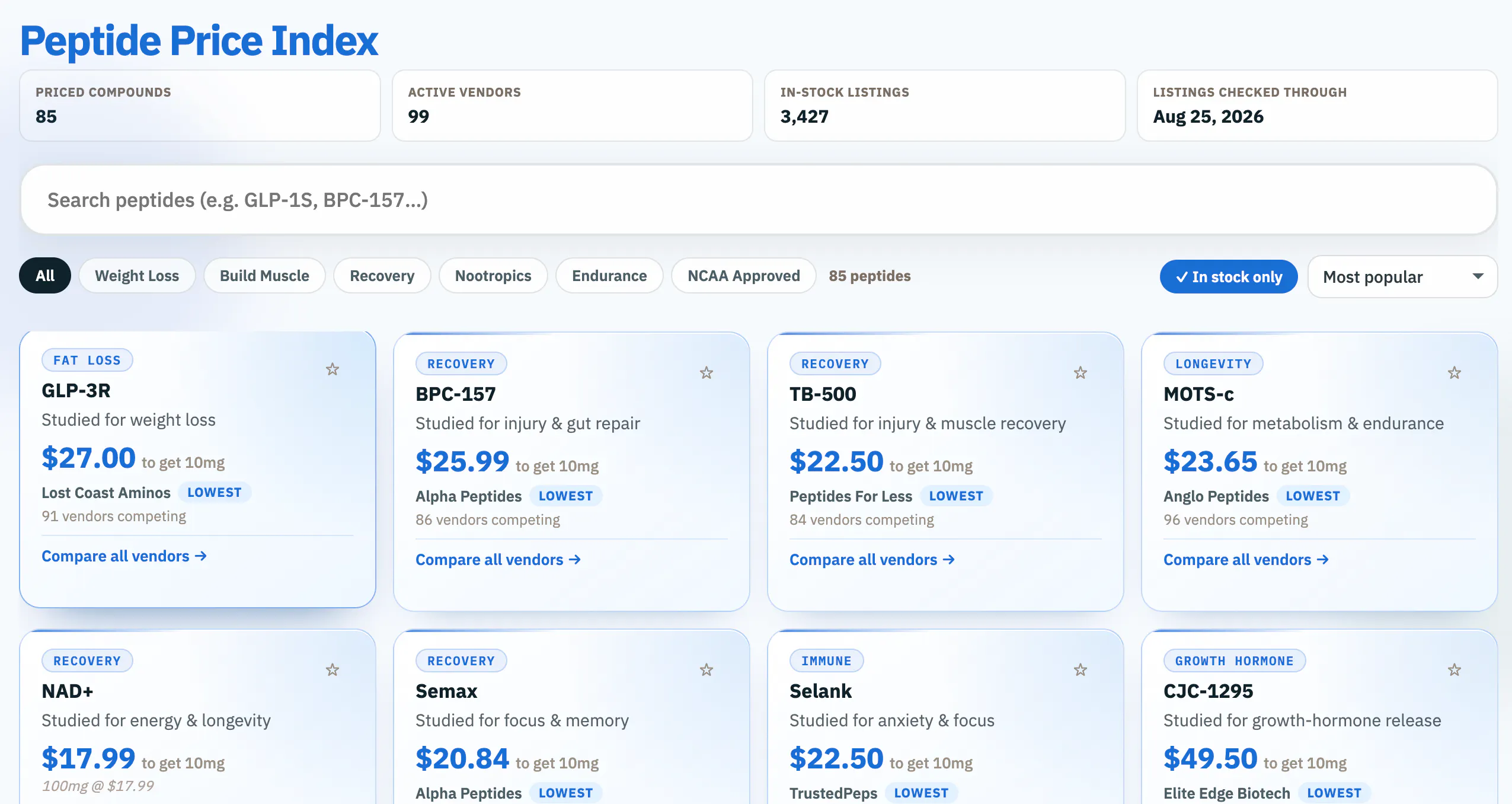Click the Peptides For Less vendor name
Viewport: 1512px width, 804px height.
coord(851,496)
